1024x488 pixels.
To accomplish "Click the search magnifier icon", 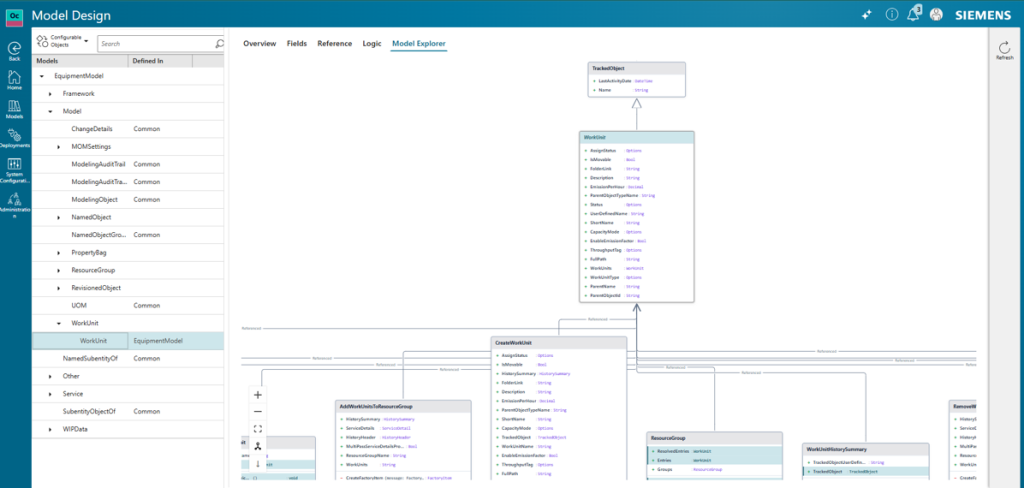I will click(219, 44).
